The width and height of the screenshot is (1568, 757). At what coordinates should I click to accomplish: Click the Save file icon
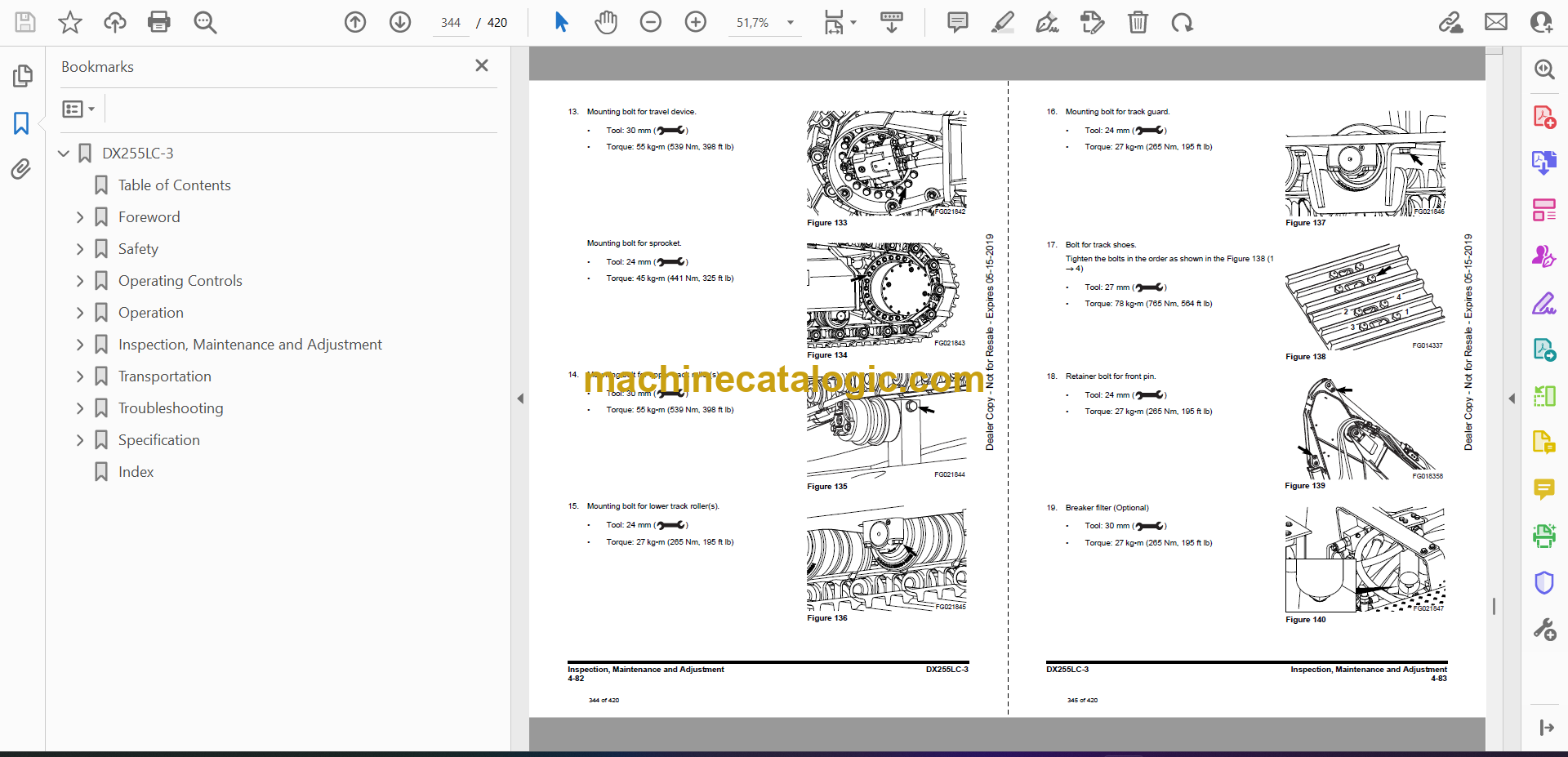click(25, 22)
